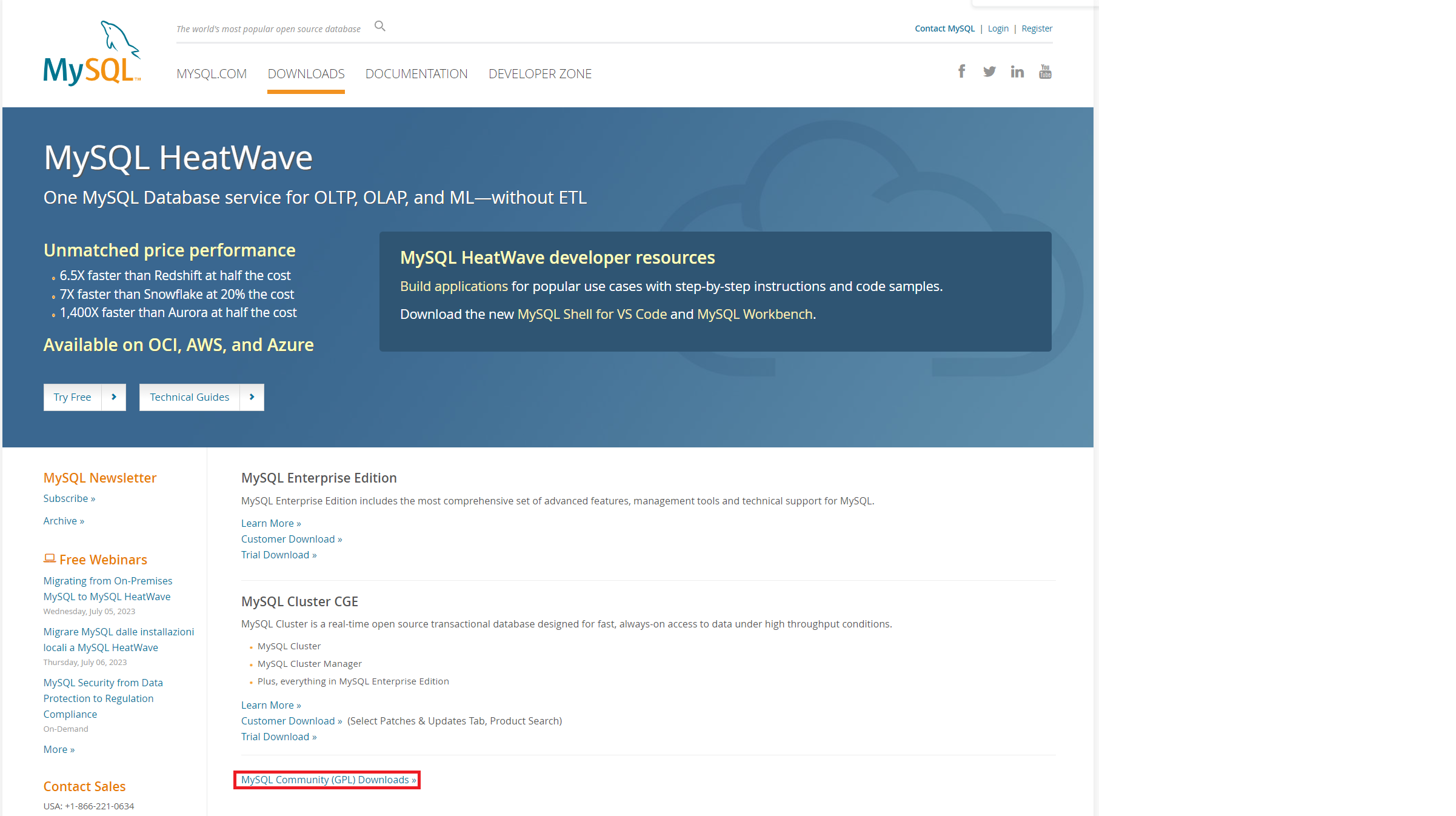Click the webinars More link
Viewport: 1456px width, 816px height.
[59, 749]
